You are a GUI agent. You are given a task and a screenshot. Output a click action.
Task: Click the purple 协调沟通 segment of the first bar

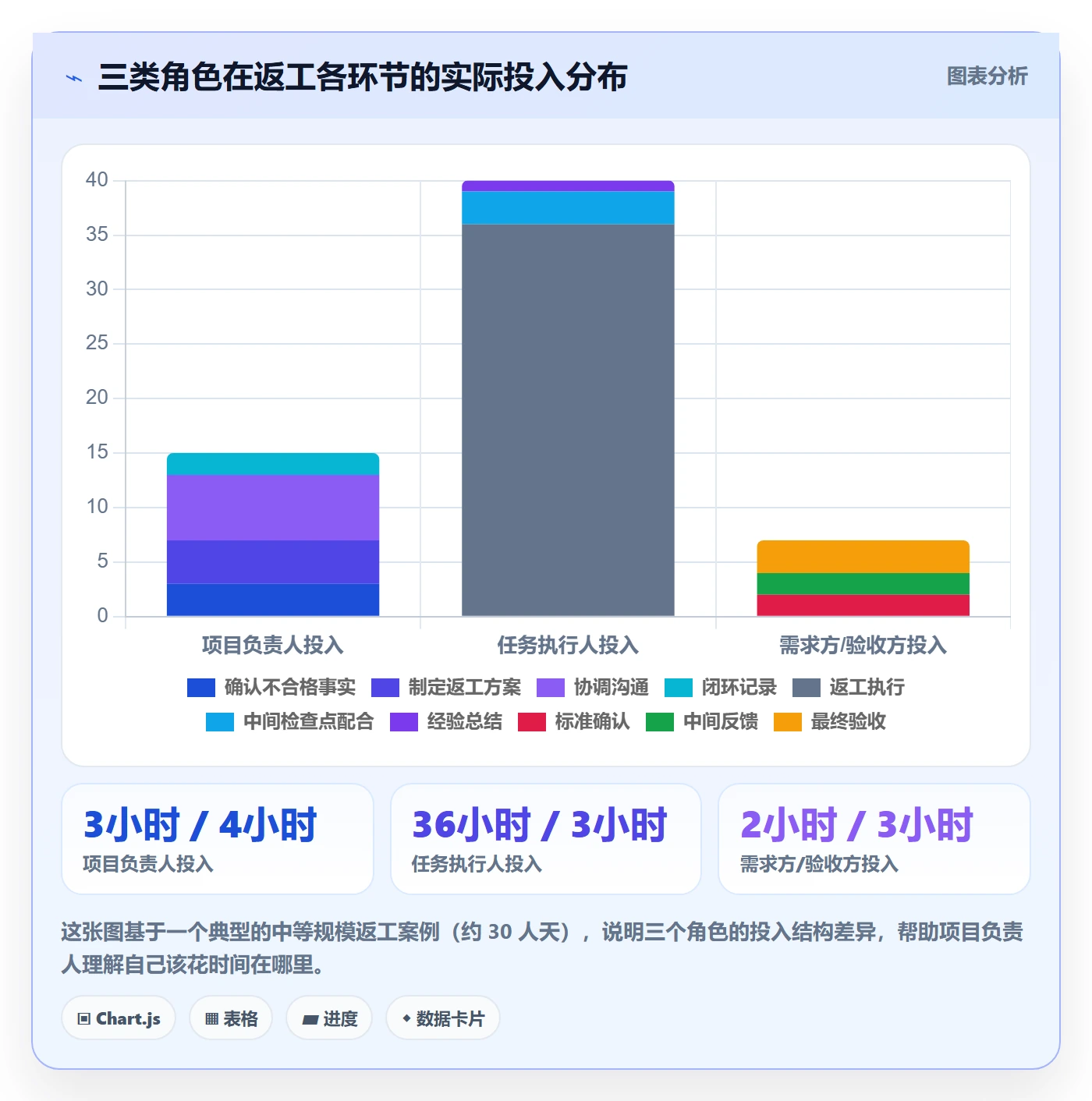(x=273, y=508)
